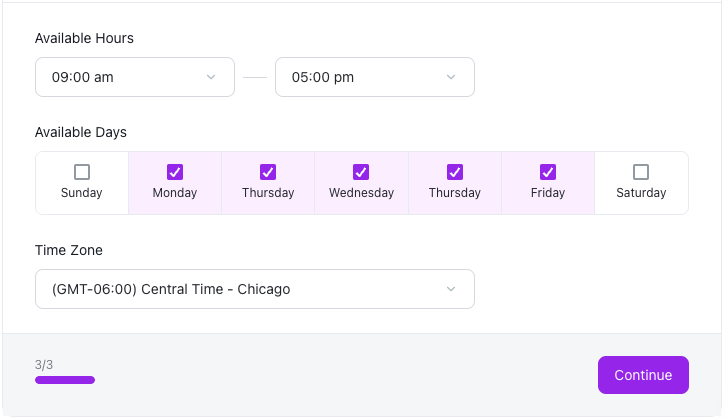
Task: Enable the Sunday checkbox
Action: (x=82, y=172)
